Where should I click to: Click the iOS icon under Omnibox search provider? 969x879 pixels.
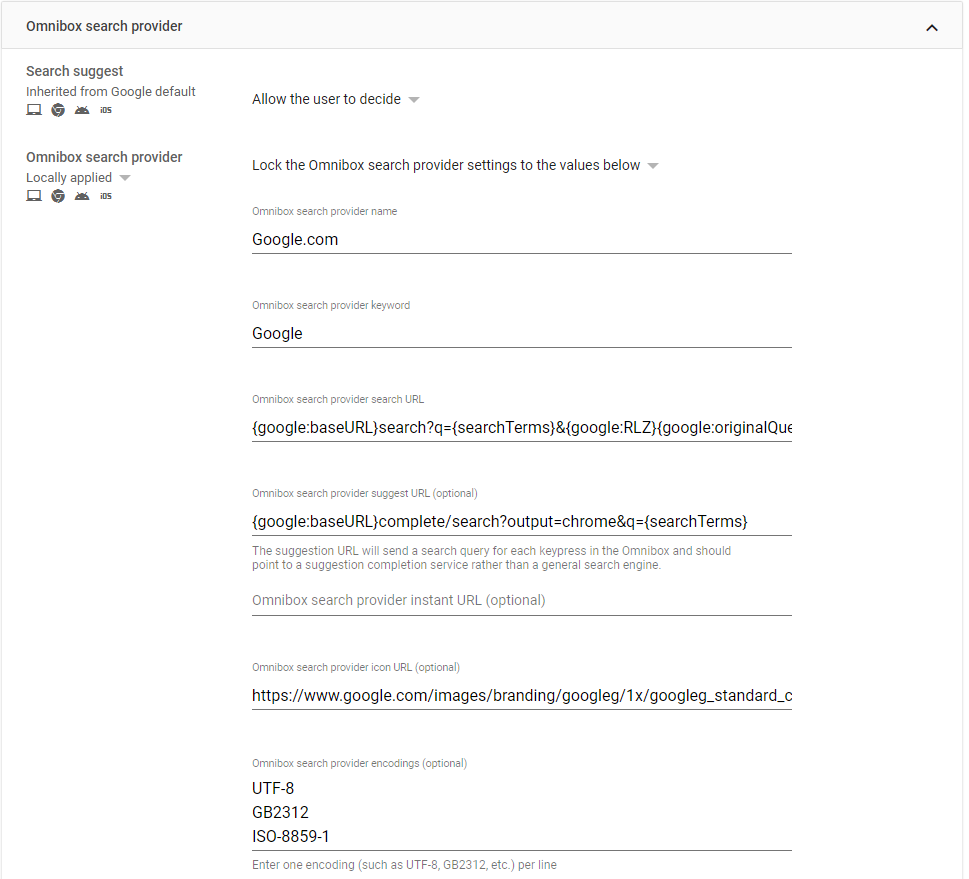point(106,196)
